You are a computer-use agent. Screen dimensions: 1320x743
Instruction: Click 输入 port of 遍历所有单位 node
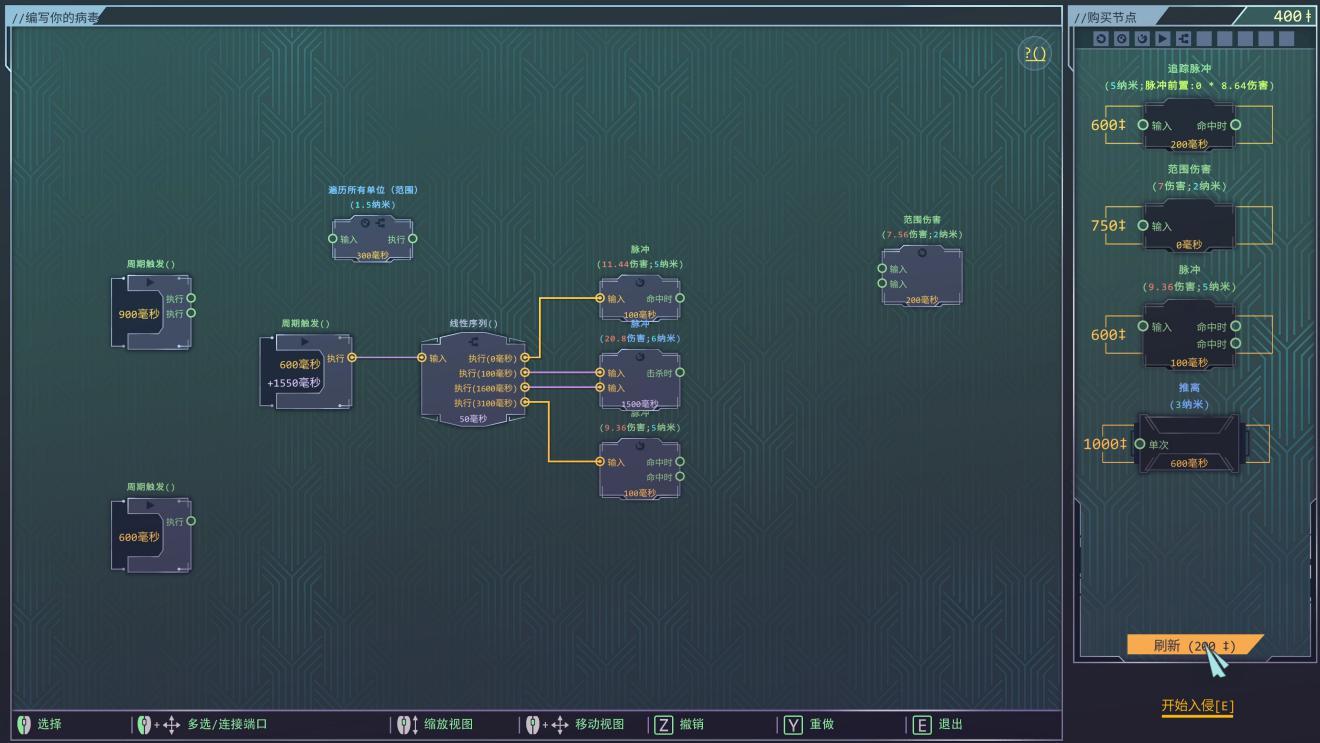coord(333,239)
